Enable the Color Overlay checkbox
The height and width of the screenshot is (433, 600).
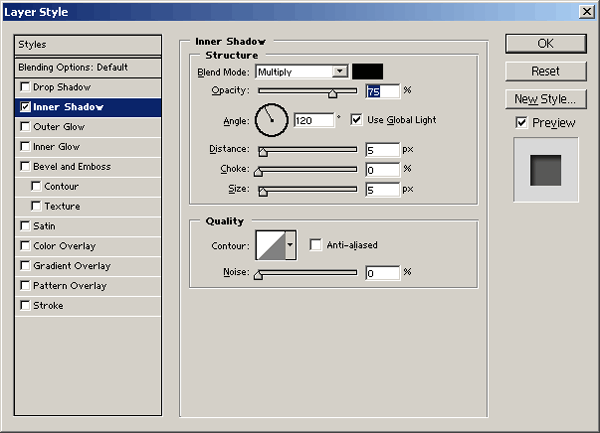pos(25,246)
